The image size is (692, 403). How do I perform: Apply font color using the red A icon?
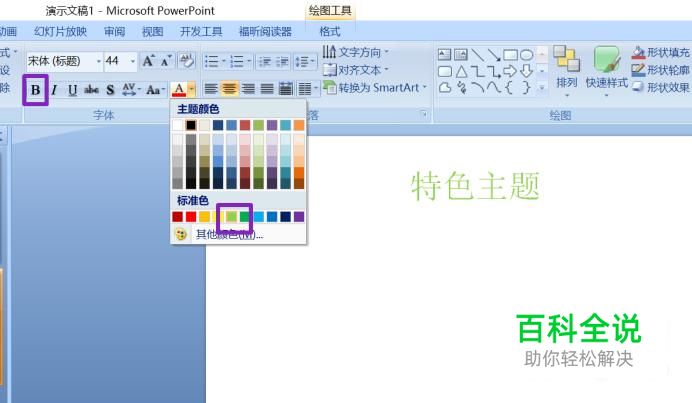[x=179, y=90]
